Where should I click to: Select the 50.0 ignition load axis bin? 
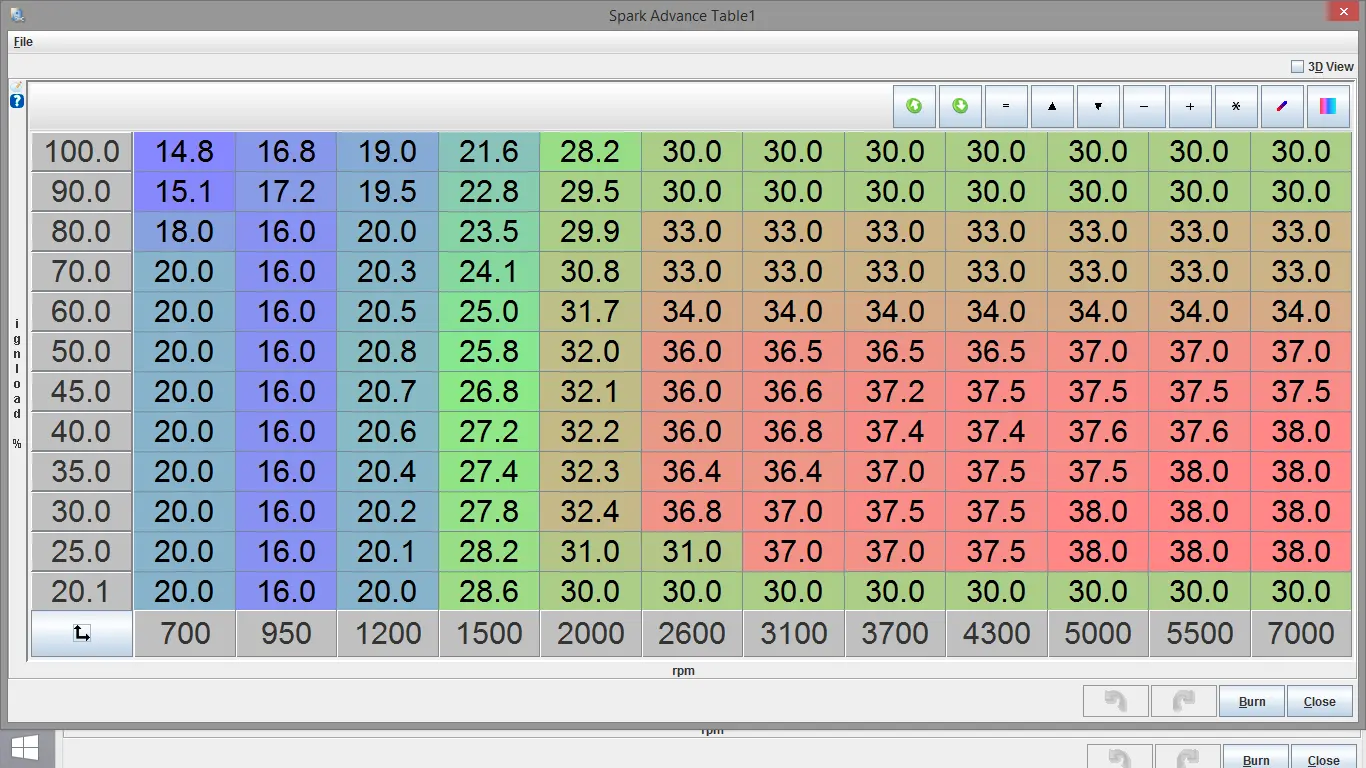tap(82, 352)
